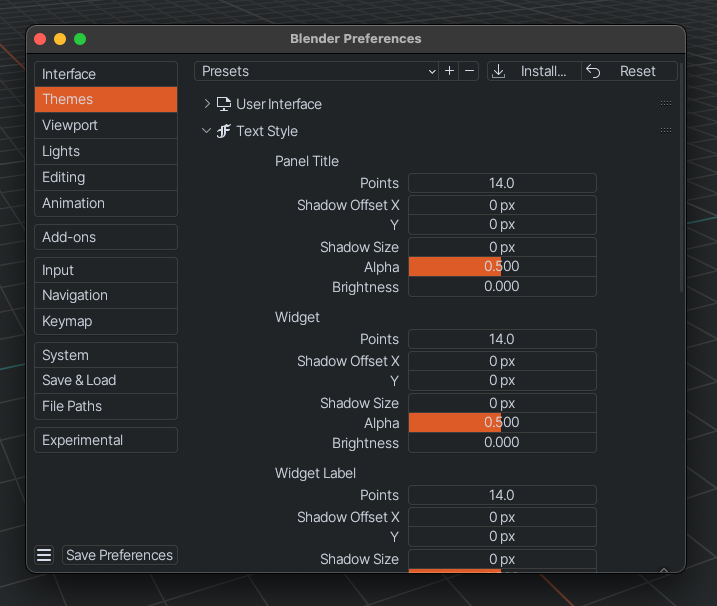Open the Interface preferences tab

(x=106, y=74)
